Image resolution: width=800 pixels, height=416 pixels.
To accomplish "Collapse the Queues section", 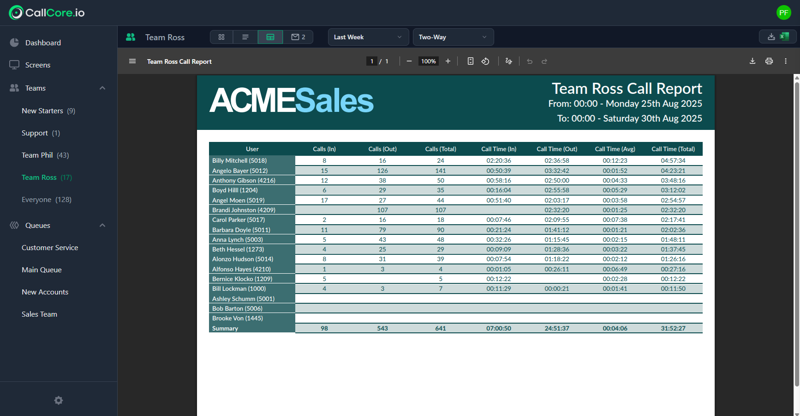I will (x=102, y=226).
